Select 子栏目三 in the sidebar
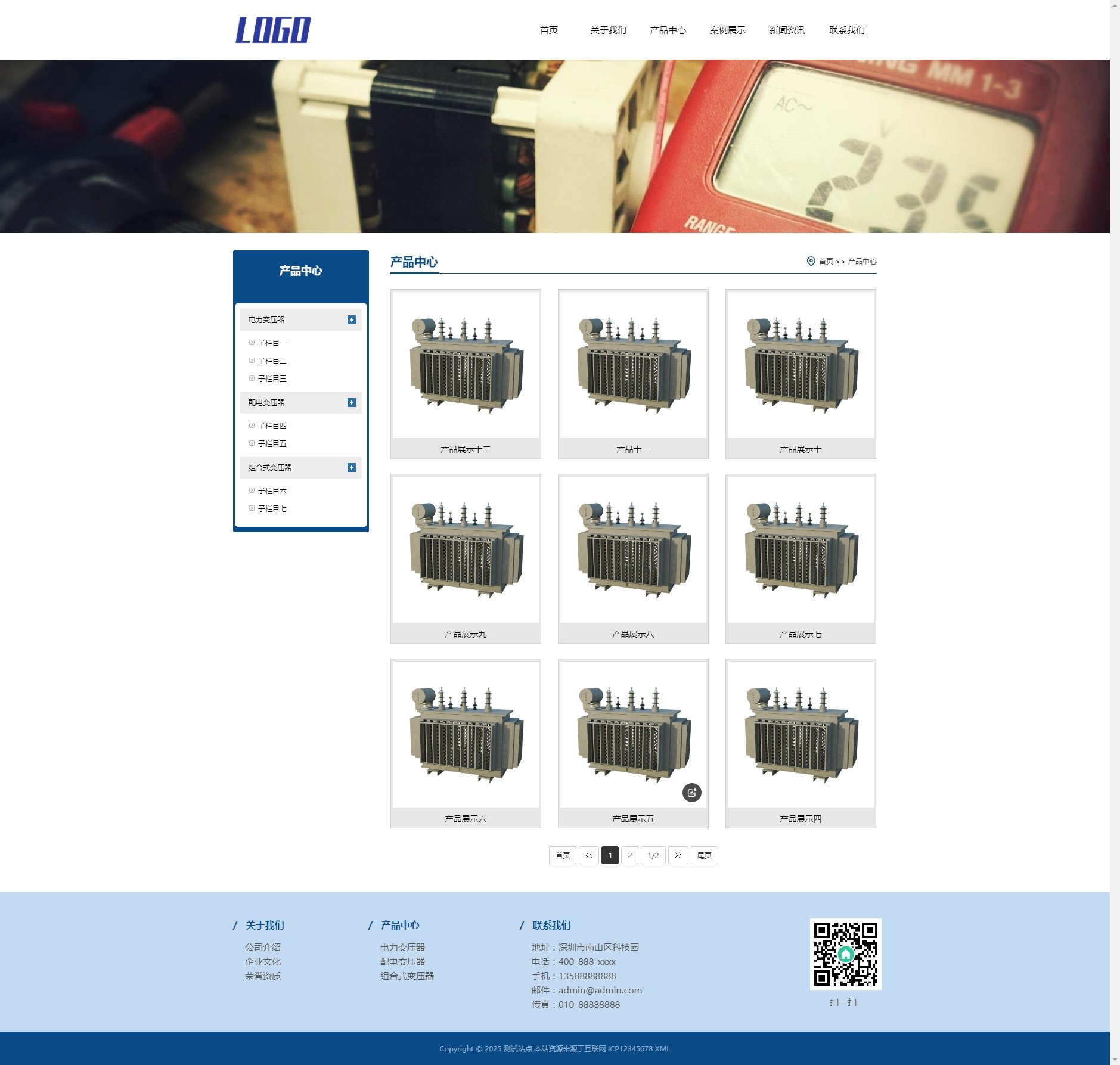The width and height of the screenshot is (1120, 1065). click(272, 378)
